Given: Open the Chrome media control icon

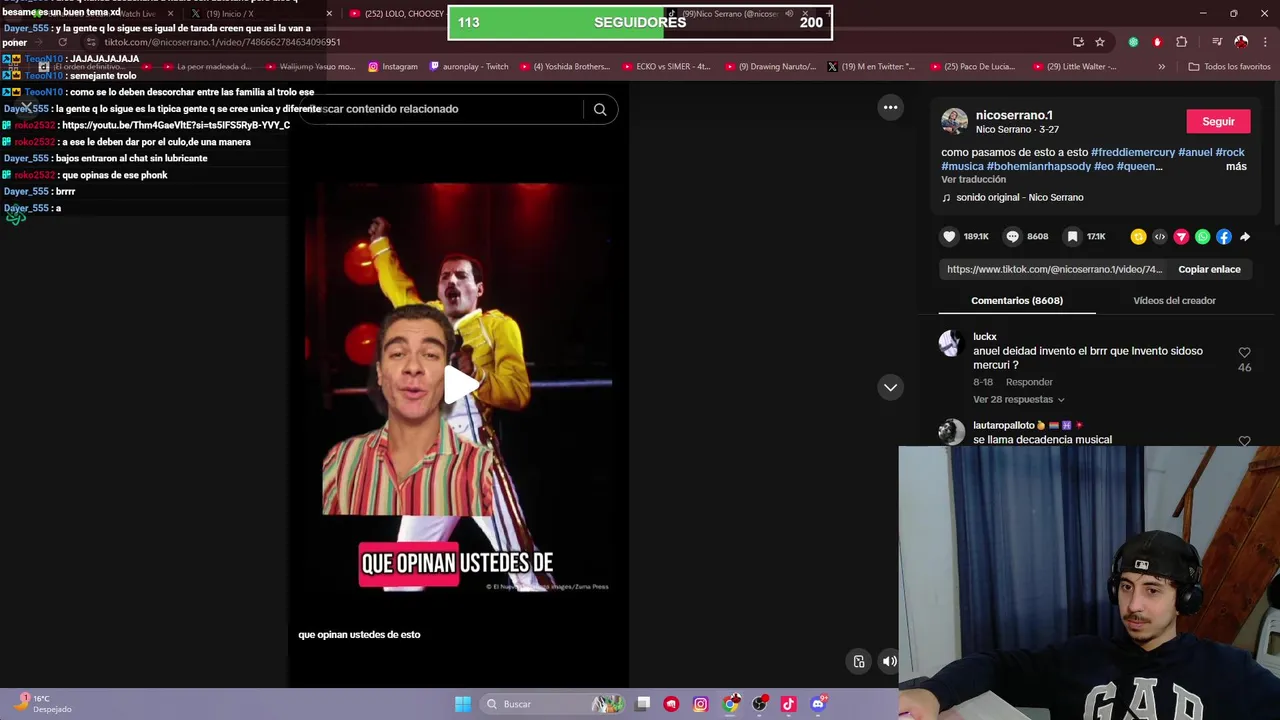Looking at the screenshot, I should point(1217,42).
